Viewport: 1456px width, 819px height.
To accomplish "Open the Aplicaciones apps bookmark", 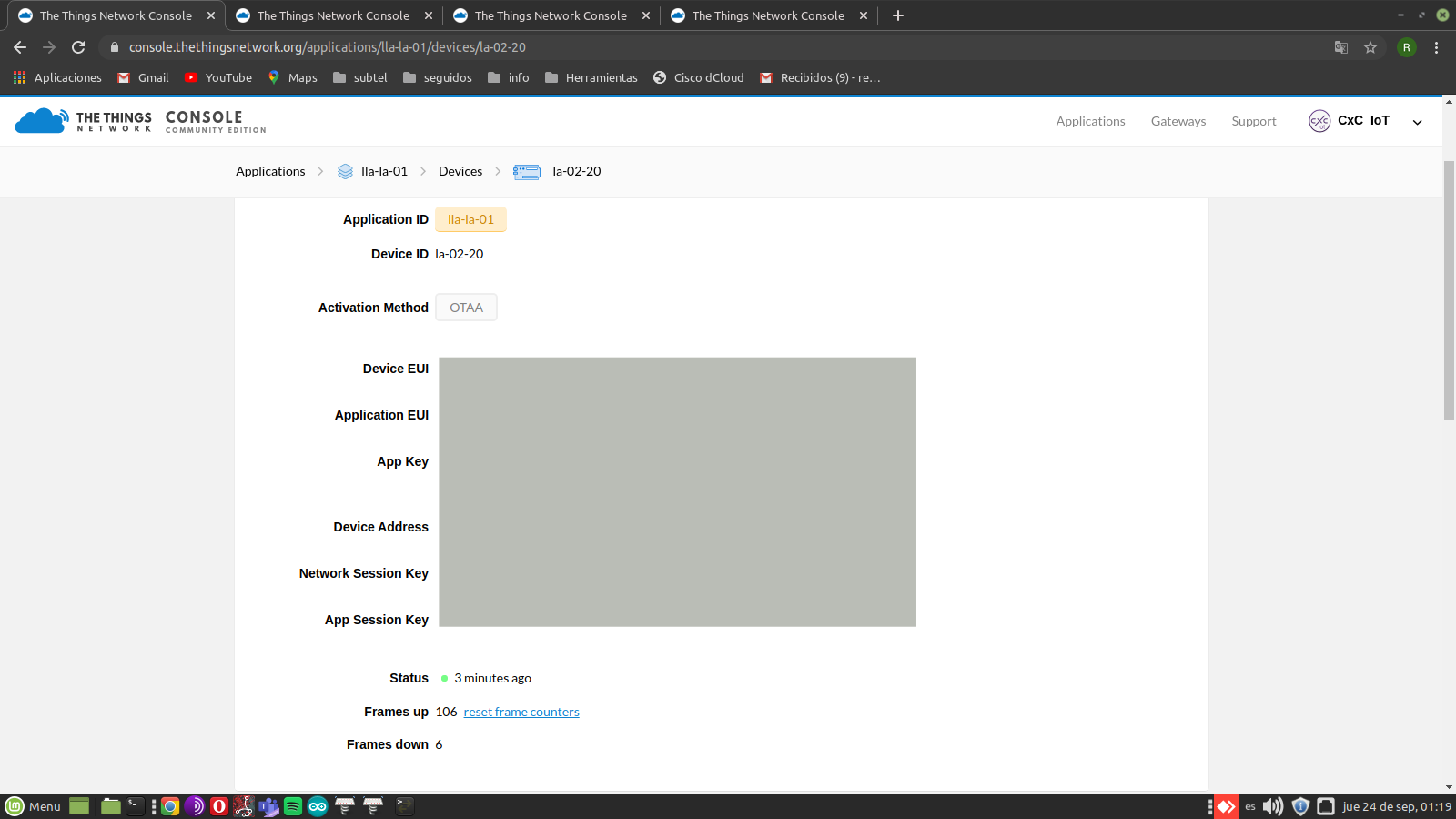I will 57,77.
